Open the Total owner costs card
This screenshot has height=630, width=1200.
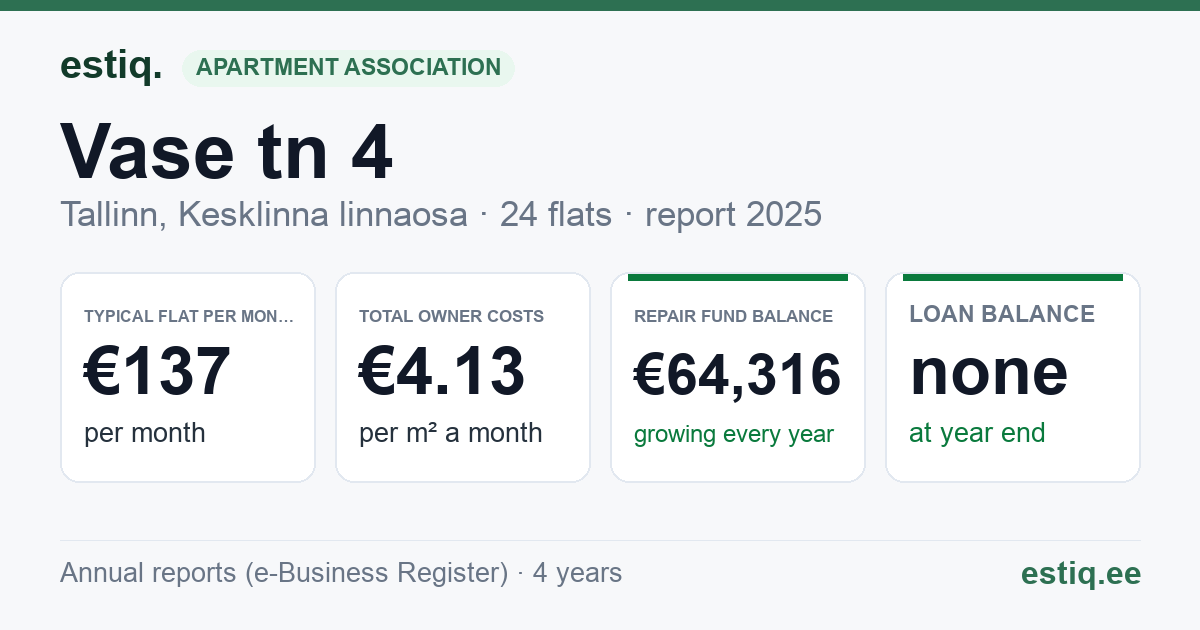pos(463,378)
